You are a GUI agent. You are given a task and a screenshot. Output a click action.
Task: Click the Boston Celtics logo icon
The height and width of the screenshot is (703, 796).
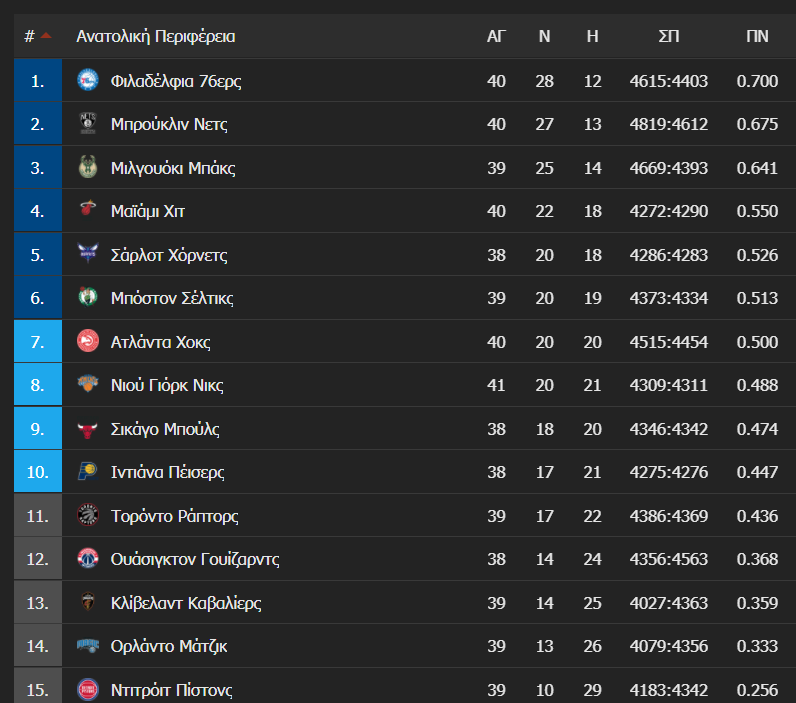coord(88,297)
